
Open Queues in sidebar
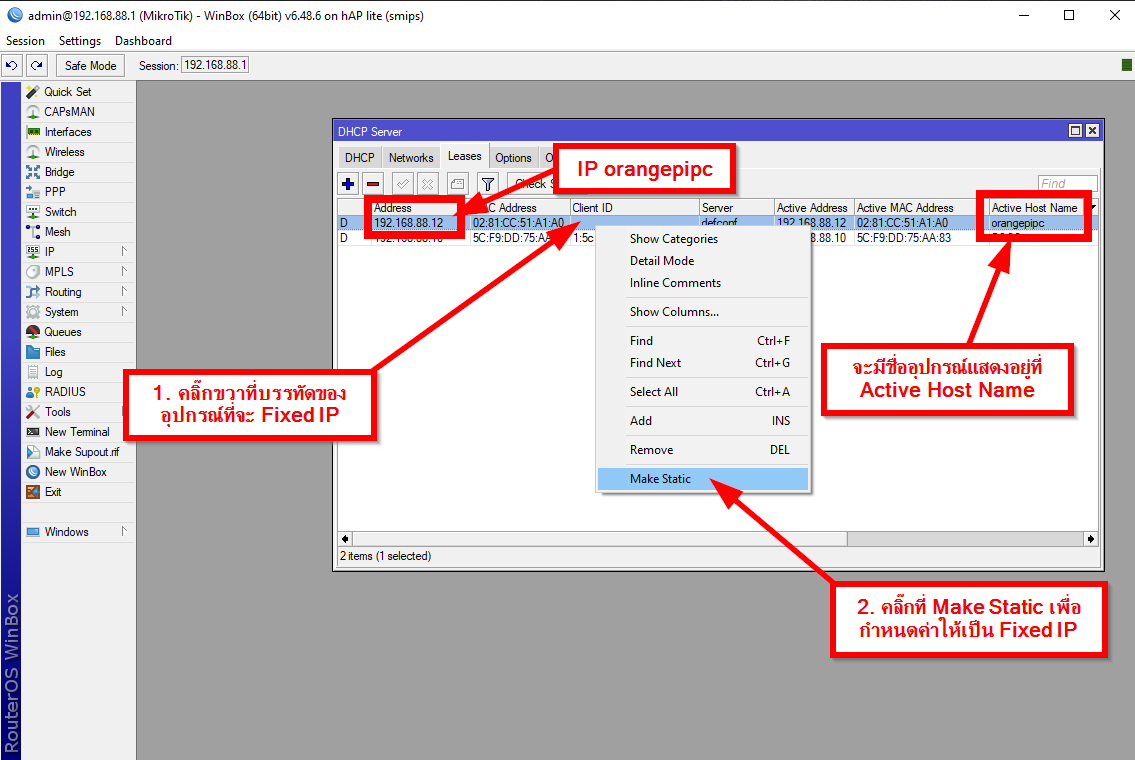point(78,332)
